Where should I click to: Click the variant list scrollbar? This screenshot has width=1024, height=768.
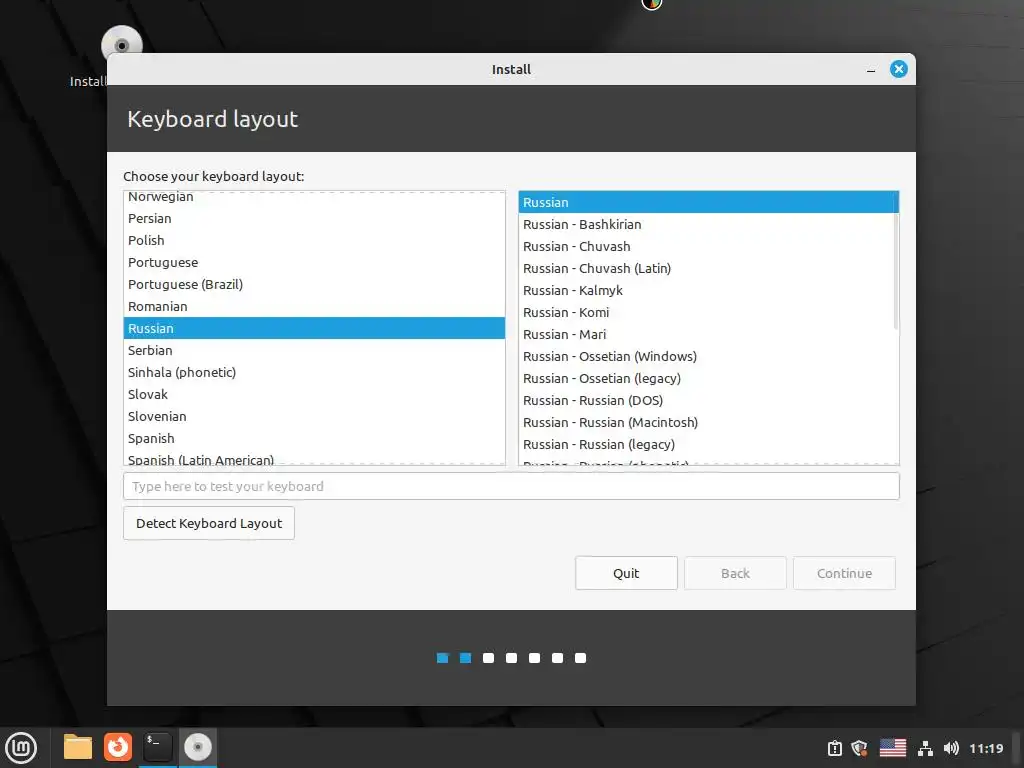coord(896,271)
